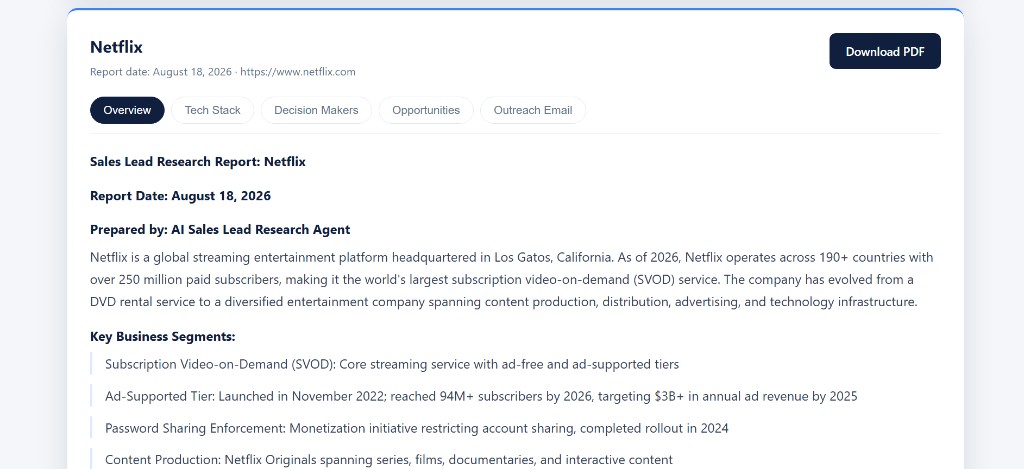Switch to the Tech Stack tab
Screen dimensions: 1024x469
(212, 110)
